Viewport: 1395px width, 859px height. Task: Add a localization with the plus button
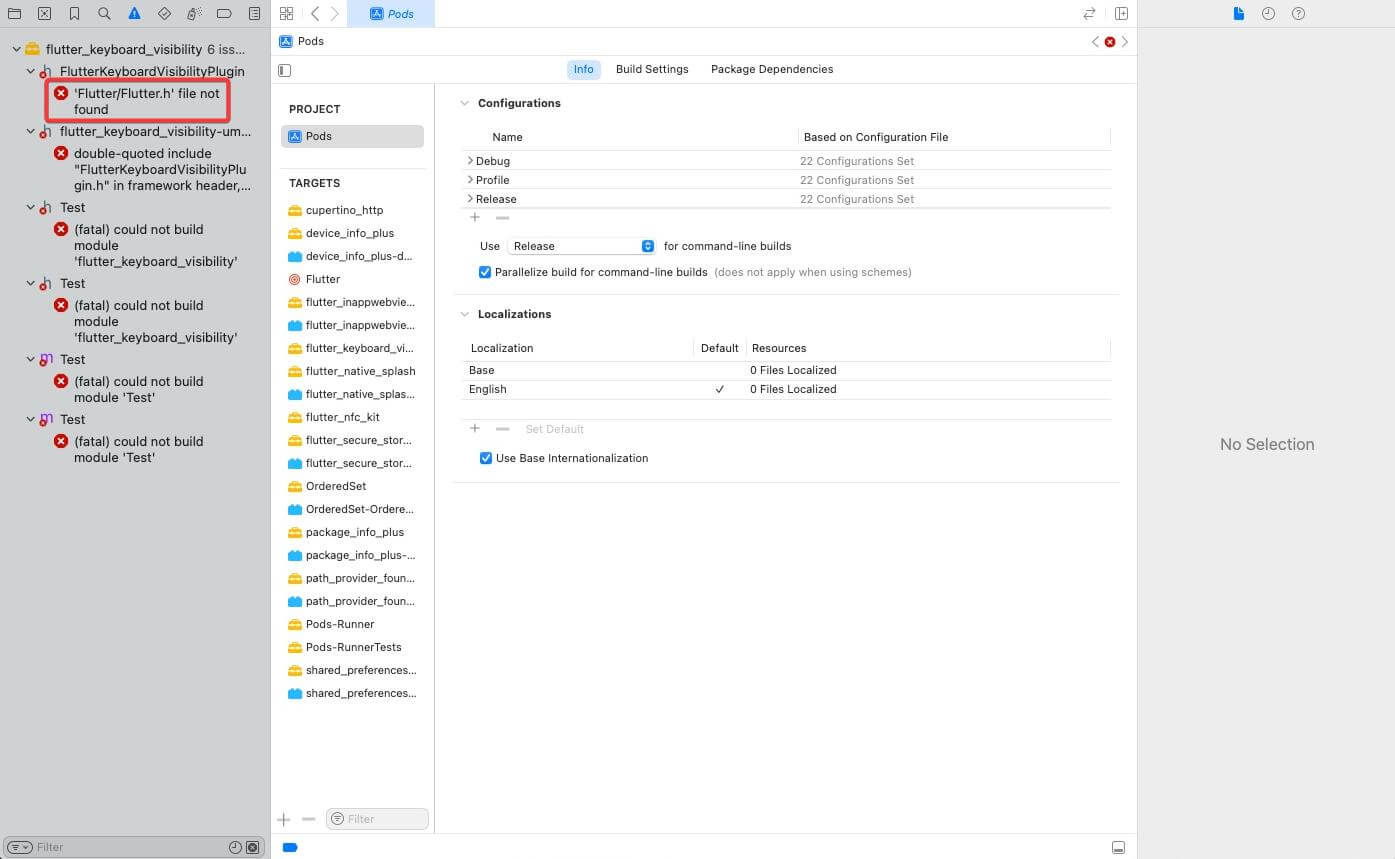coord(475,428)
